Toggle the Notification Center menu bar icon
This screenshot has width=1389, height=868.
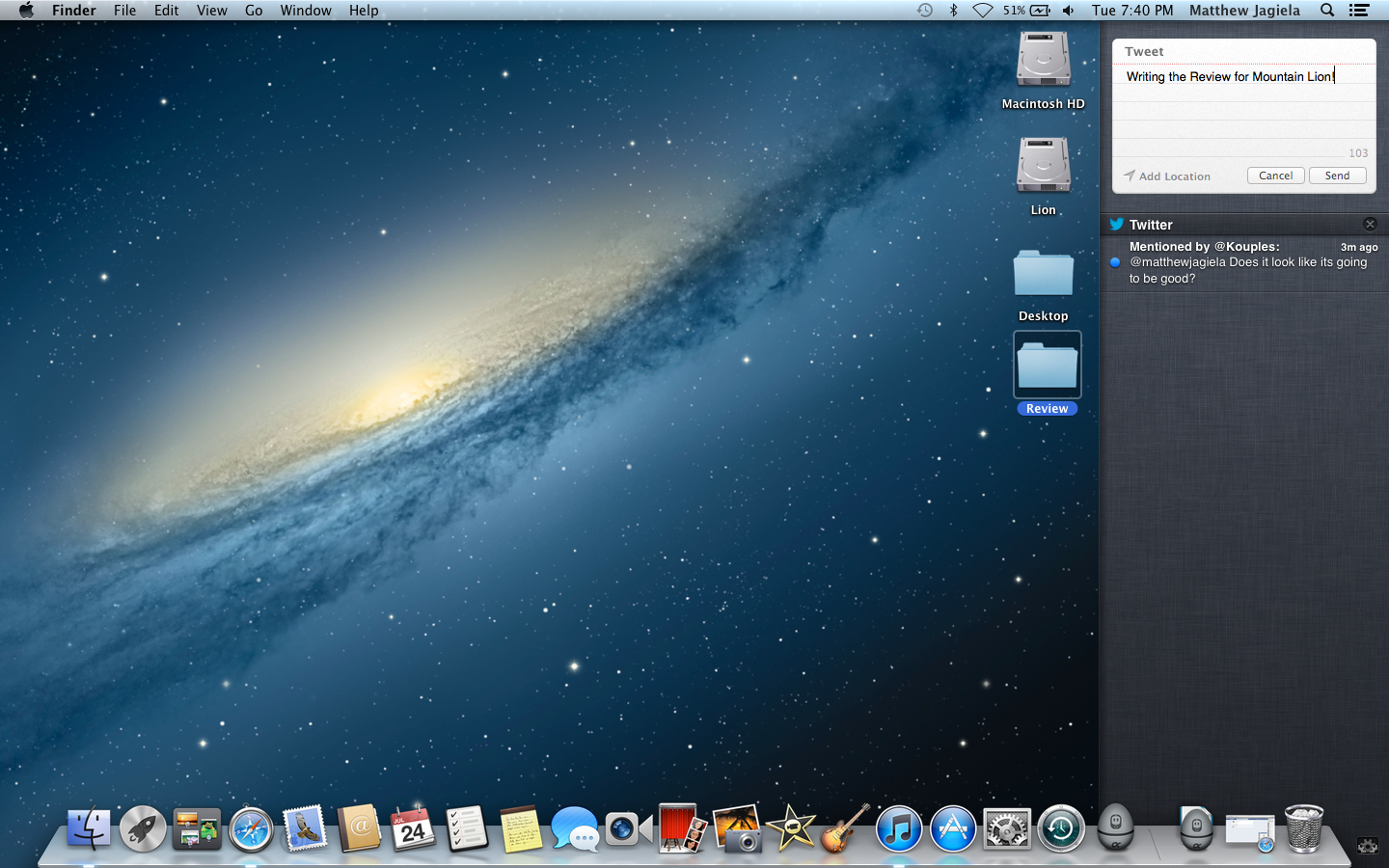pyautogui.click(x=1359, y=11)
